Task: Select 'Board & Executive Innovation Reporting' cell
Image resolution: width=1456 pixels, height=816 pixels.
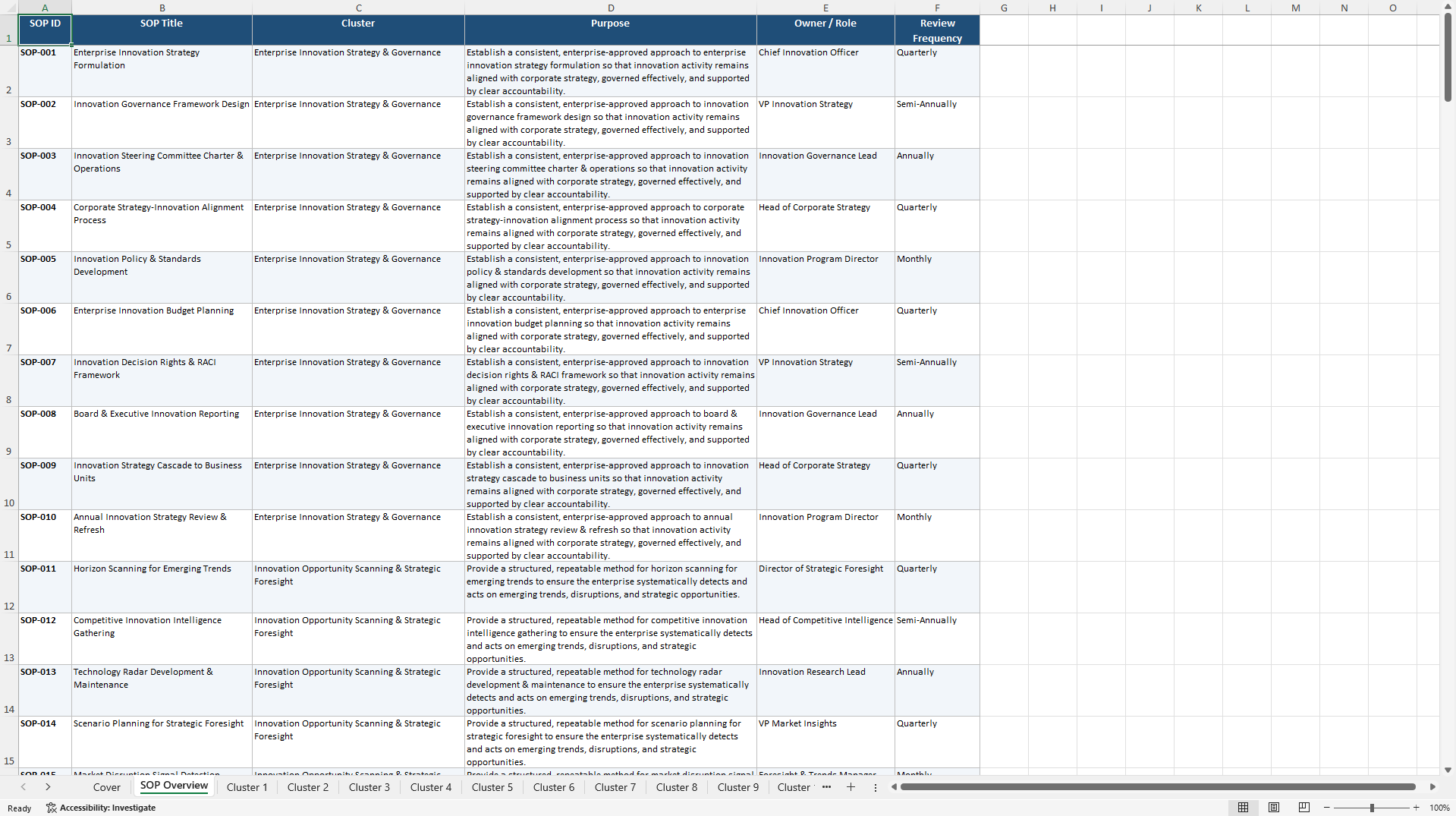Action: click(162, 432)
